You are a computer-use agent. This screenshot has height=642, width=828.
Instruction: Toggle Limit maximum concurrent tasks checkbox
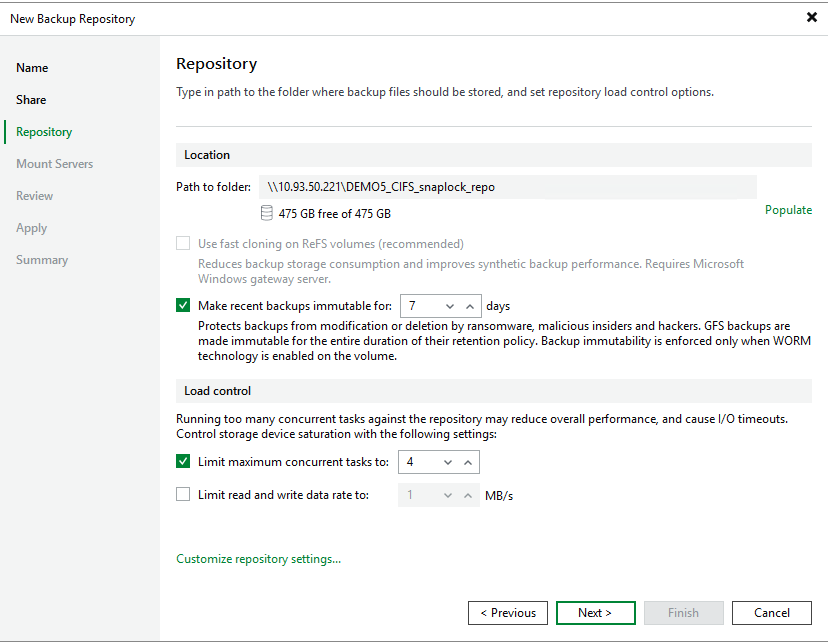(x=183, y=461)
